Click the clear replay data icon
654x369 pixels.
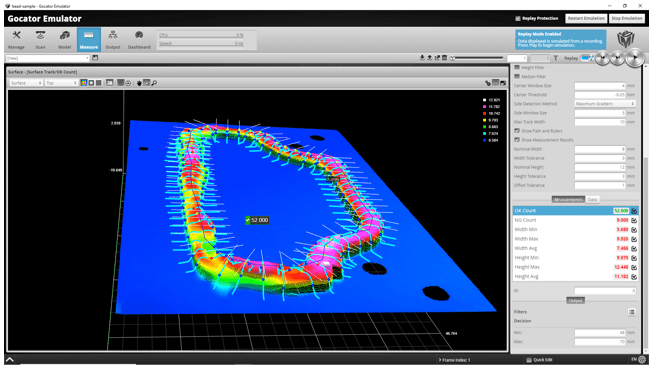click(x=445, y=58)
